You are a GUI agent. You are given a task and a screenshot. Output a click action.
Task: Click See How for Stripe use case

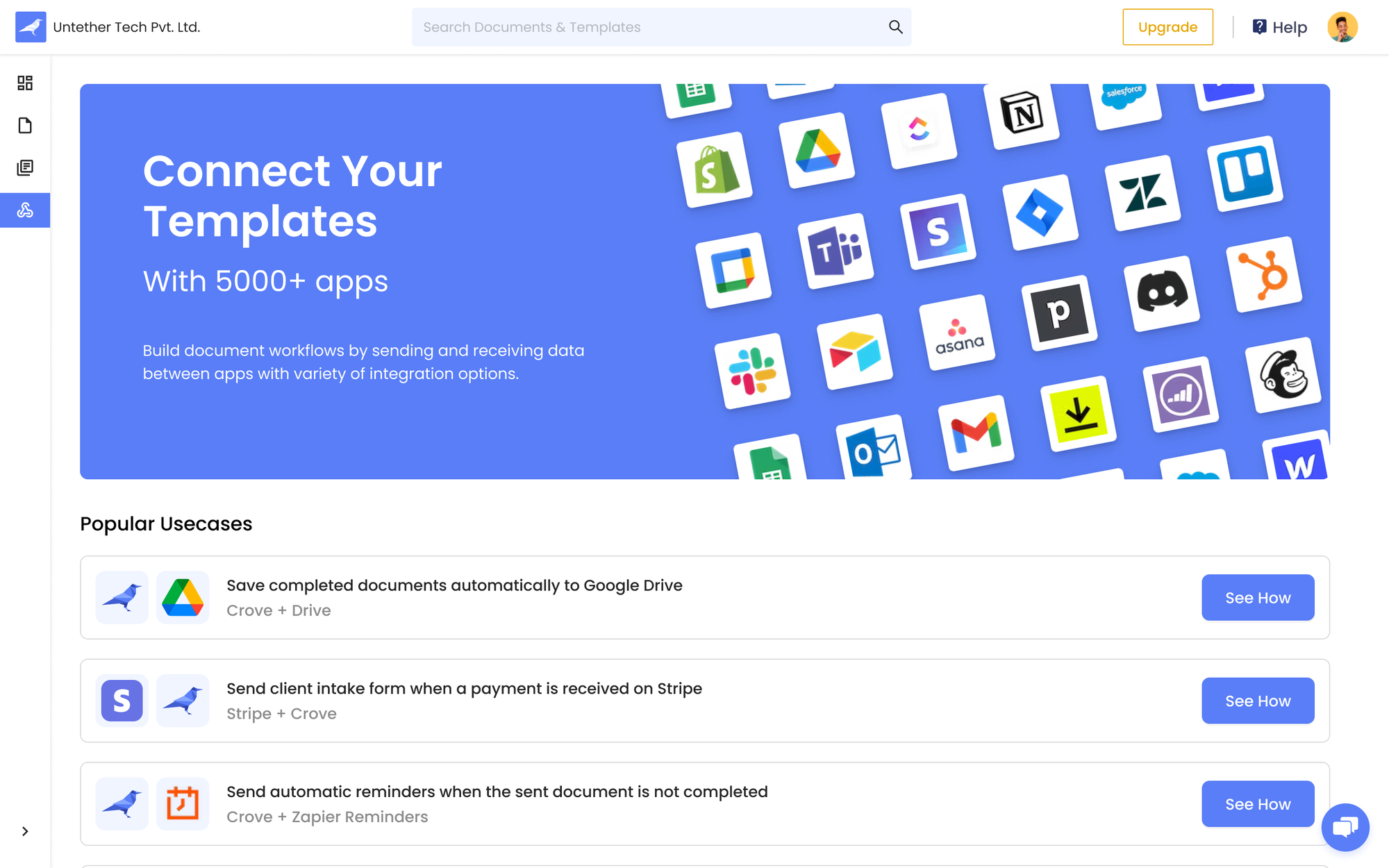pos(1258,700)
